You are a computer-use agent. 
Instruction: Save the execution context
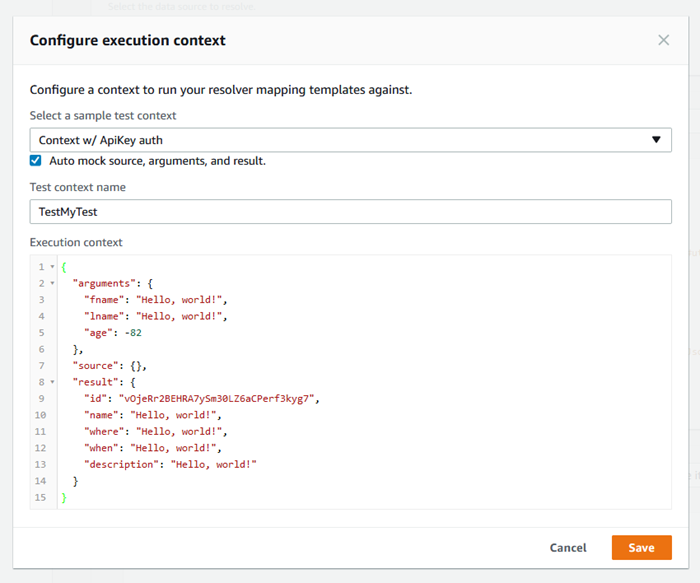point(641,548)
